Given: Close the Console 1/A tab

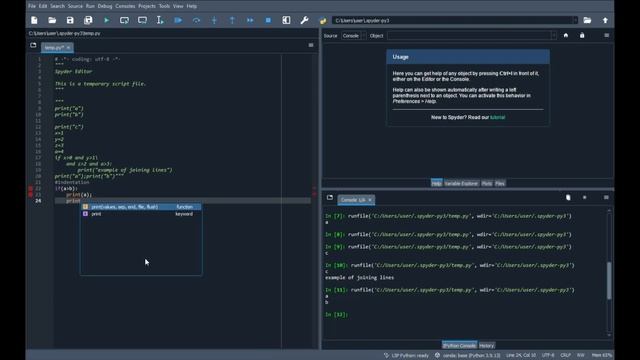Looking at the screenshot, I should click(x=370, y=200).
